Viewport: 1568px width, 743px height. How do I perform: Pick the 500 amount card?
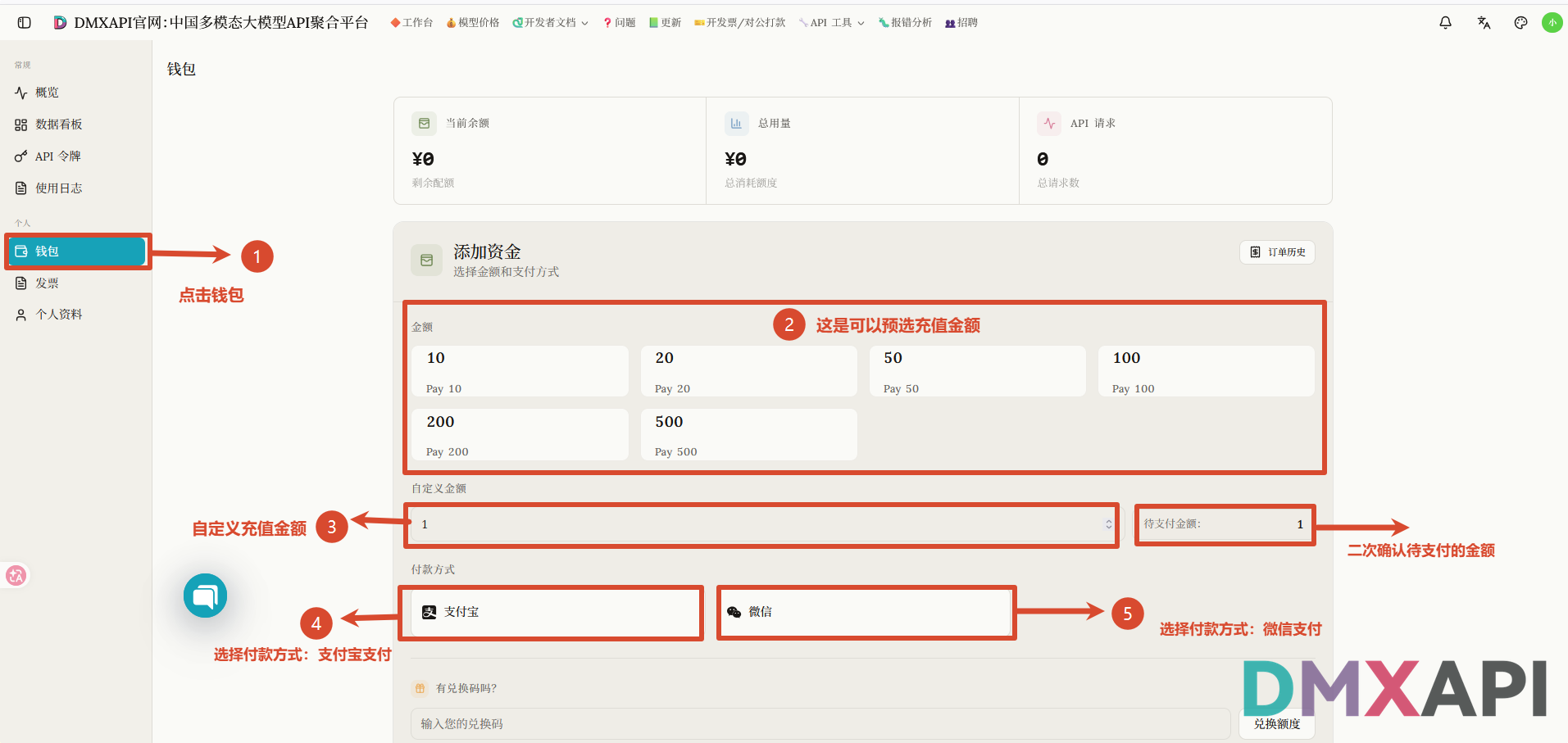pyautogui.click(x=748, y=435)
